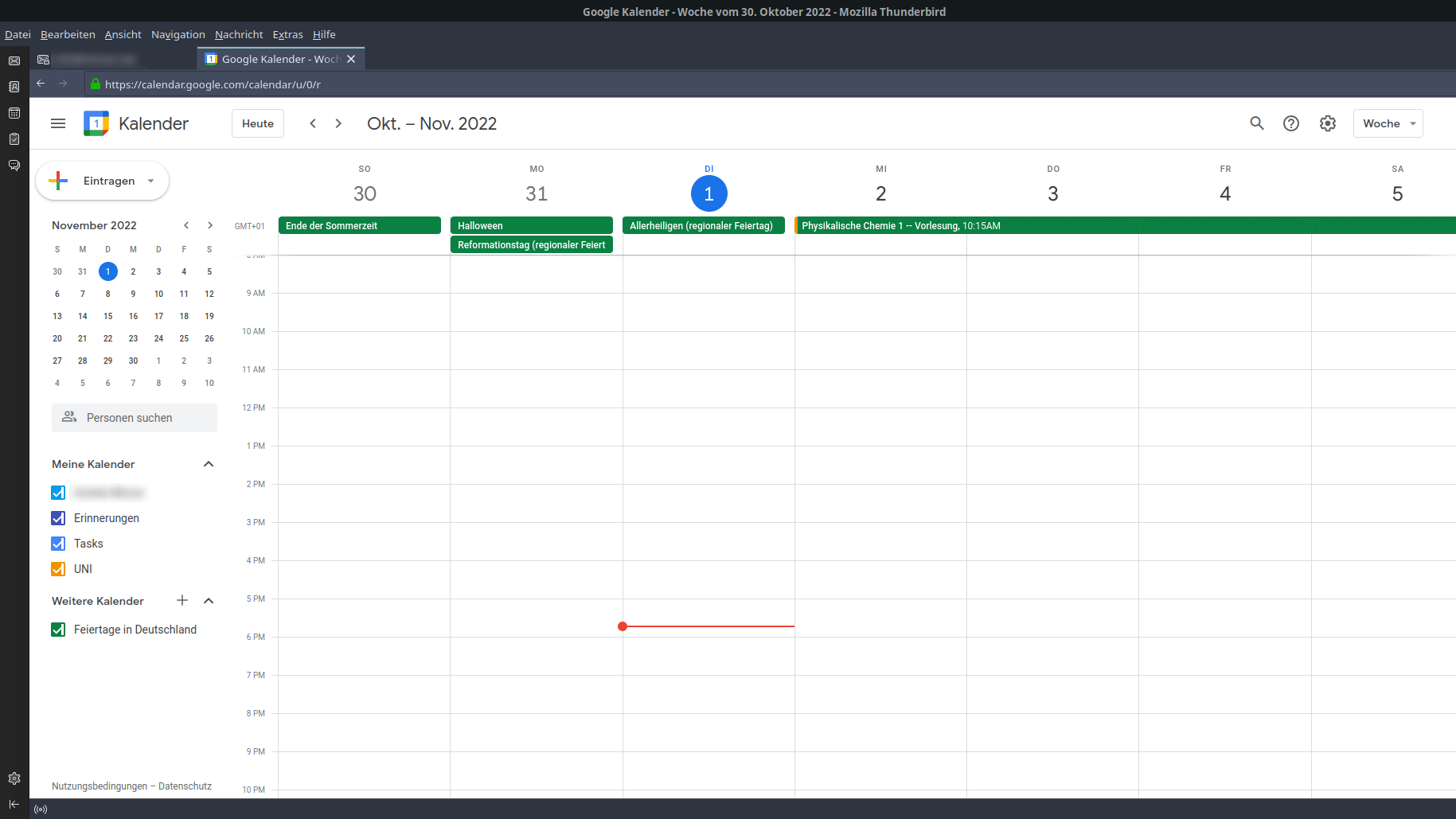
Task: Add another calendar with plus icon
Action: [x=182, y=600]
